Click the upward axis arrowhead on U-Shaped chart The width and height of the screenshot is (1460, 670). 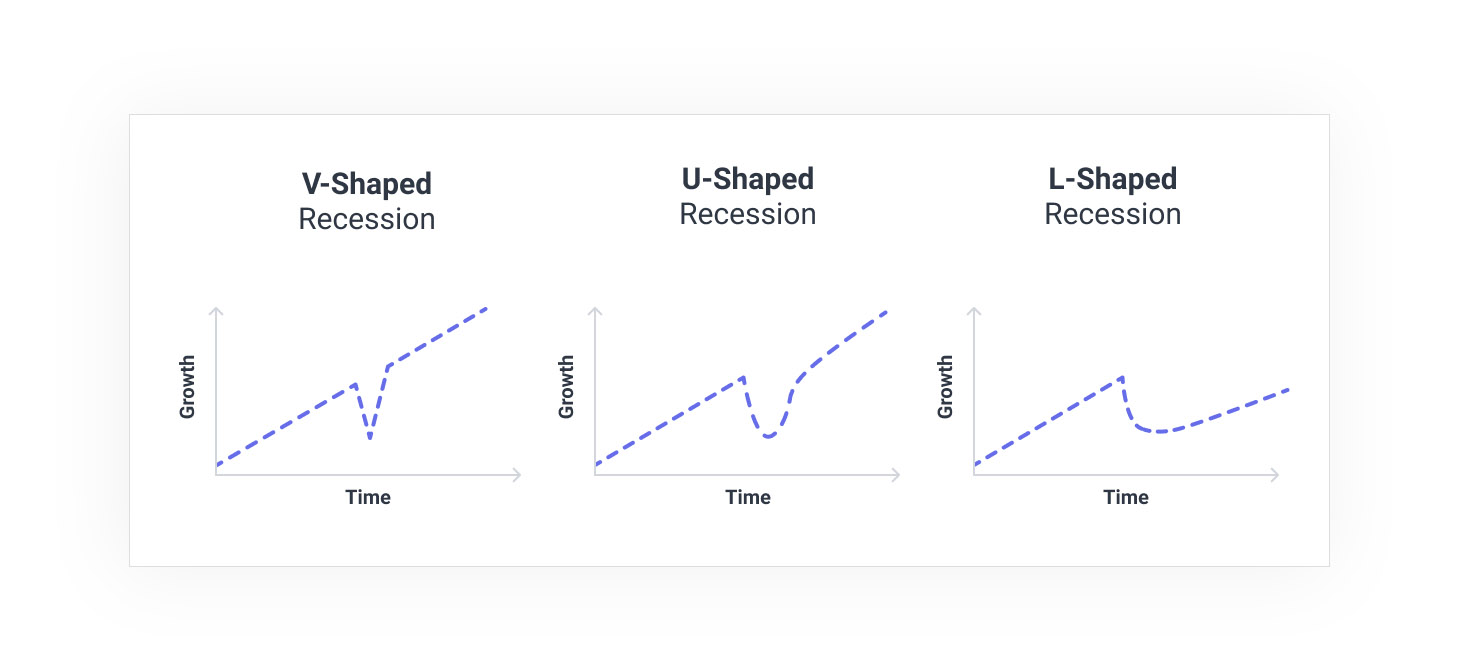[595, 311]
